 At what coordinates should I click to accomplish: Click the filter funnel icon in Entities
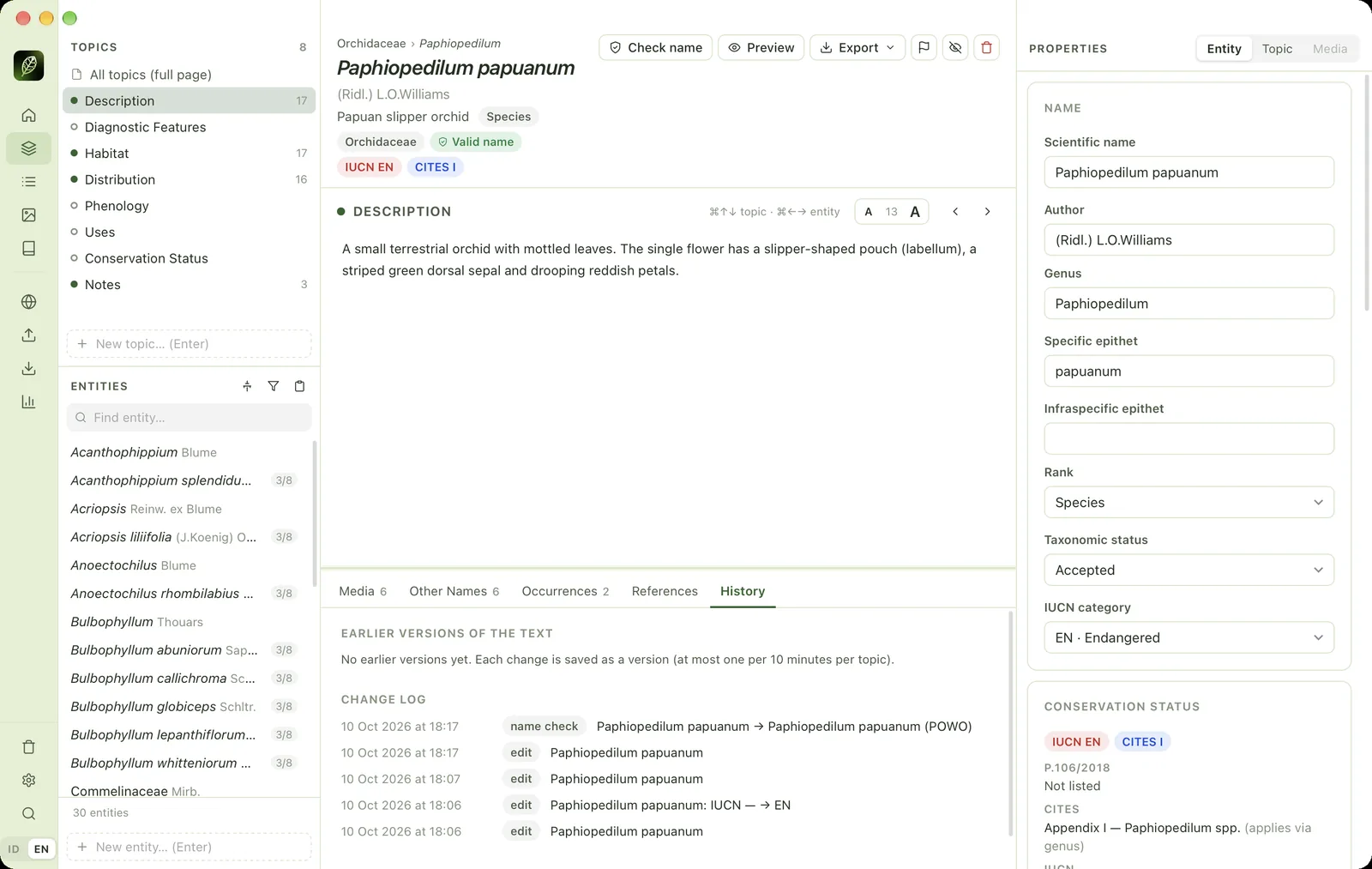pyautogui.click(x=274, y=386)
